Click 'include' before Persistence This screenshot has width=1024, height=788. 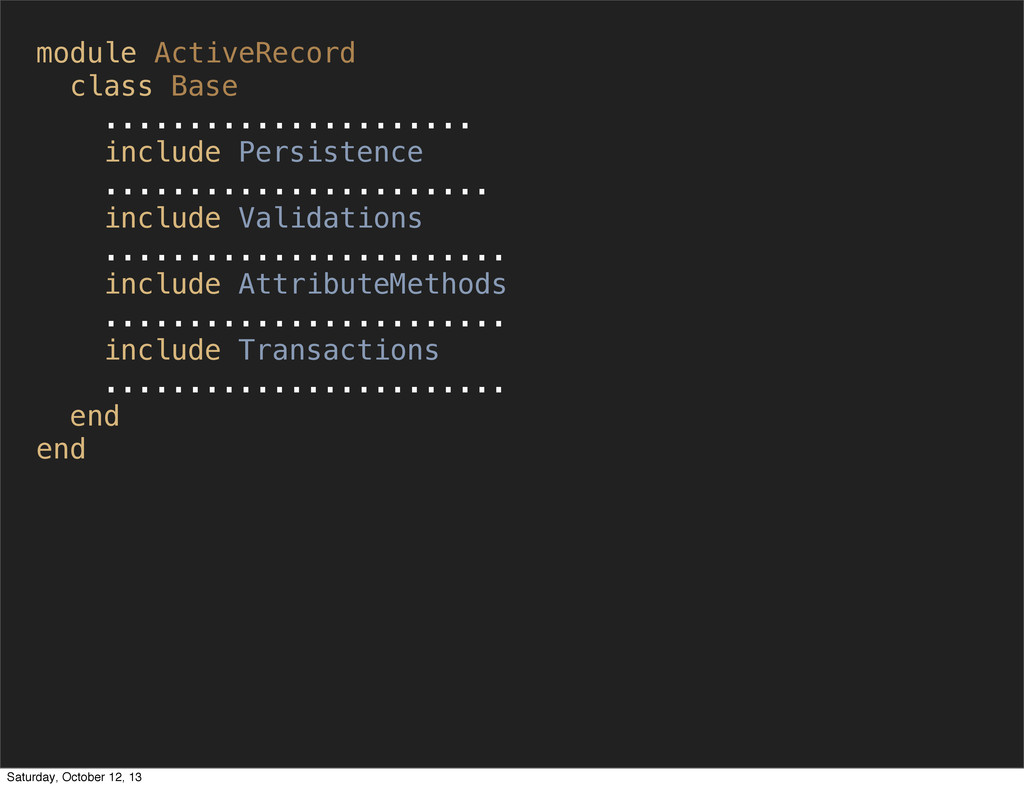coord(163,152)
